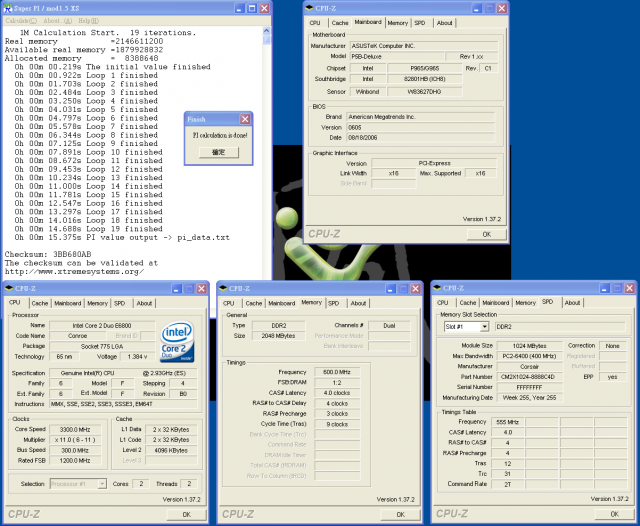This screenshot has height=526, width=640.
Task: Open About tab in Mainboard window
Action: 444,23
